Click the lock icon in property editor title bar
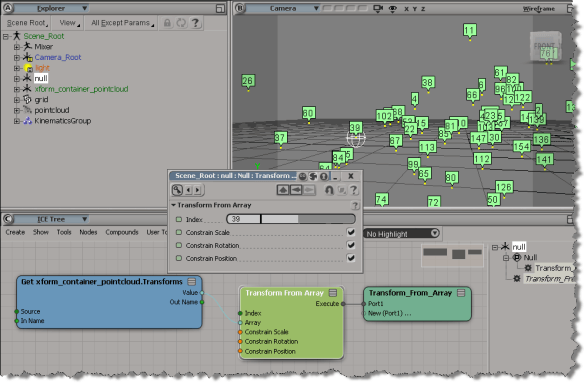This screenshot has height=383, width=584. (324, 176)
